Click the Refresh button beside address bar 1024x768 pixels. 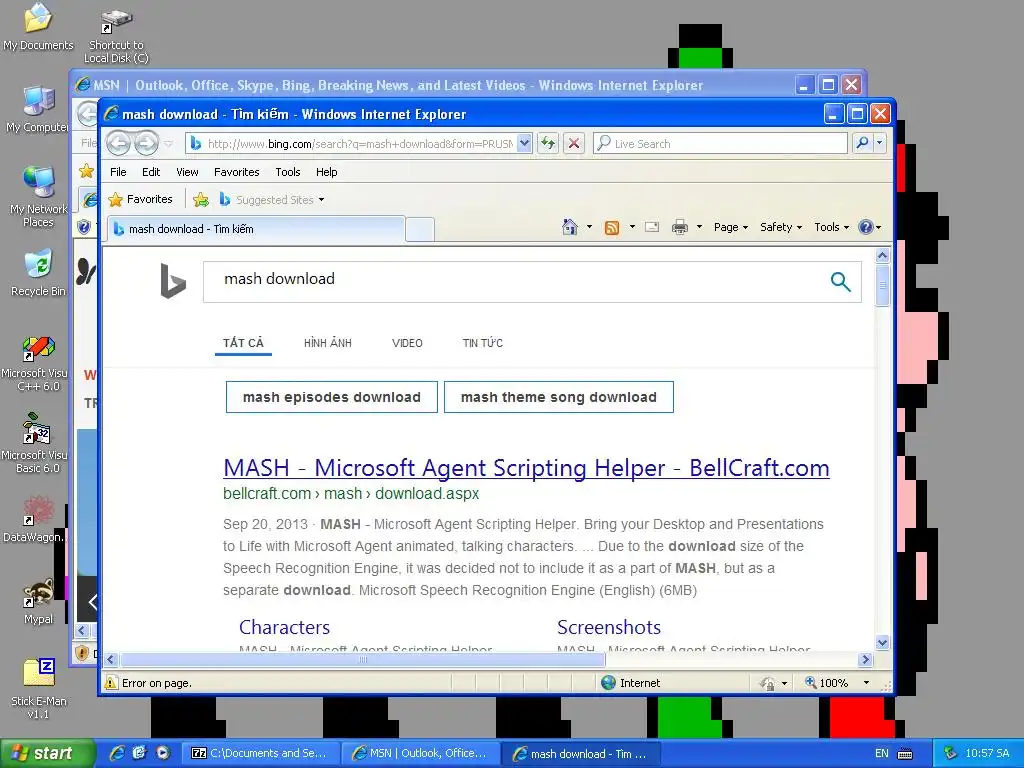click(548, 143)
